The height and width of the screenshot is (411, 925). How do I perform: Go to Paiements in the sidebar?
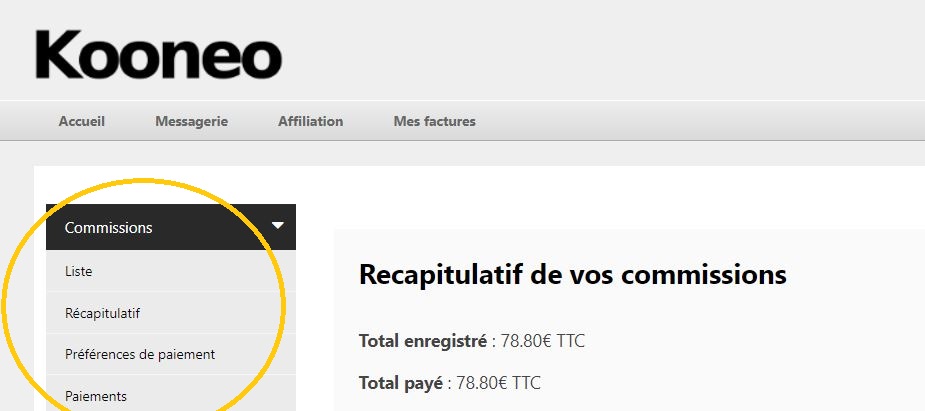point(171,394)
